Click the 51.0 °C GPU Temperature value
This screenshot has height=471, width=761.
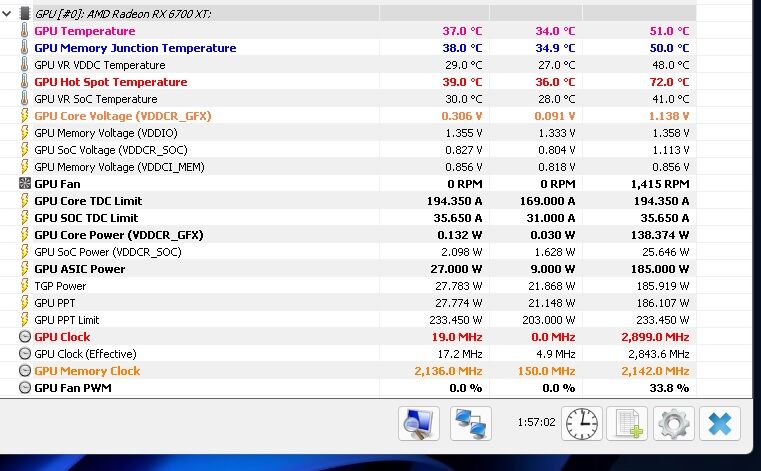click(669, 31)
